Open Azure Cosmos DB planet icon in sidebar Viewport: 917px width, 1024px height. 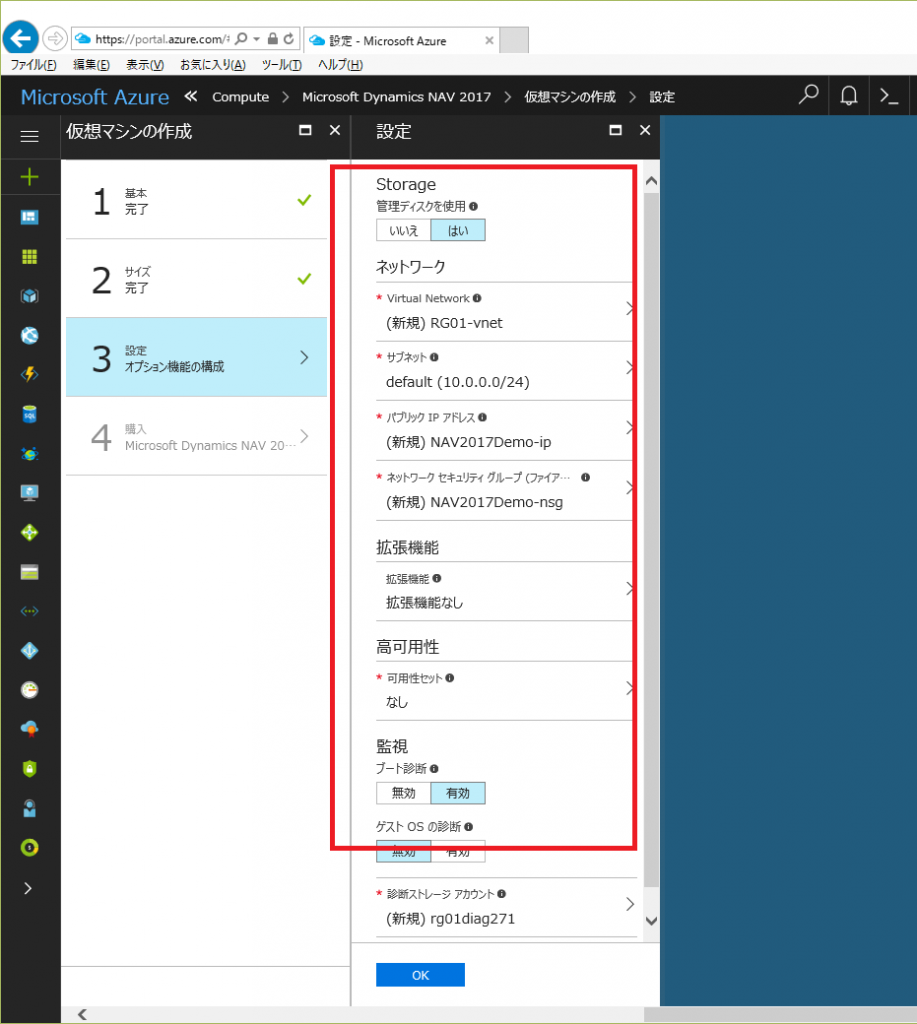click(x=29, y=454)
